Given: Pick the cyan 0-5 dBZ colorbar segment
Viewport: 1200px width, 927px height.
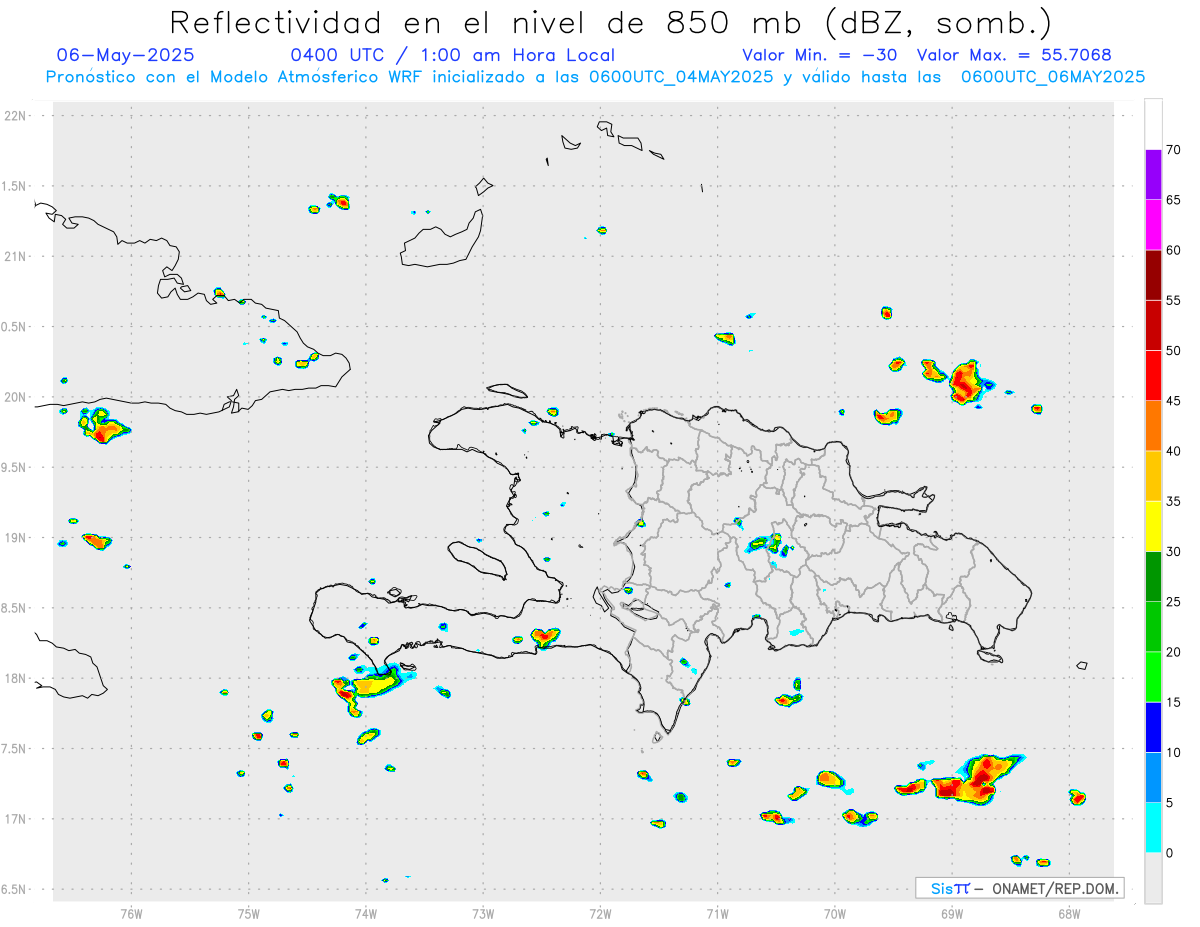Looking at the screenshot, I should 1153,828.
